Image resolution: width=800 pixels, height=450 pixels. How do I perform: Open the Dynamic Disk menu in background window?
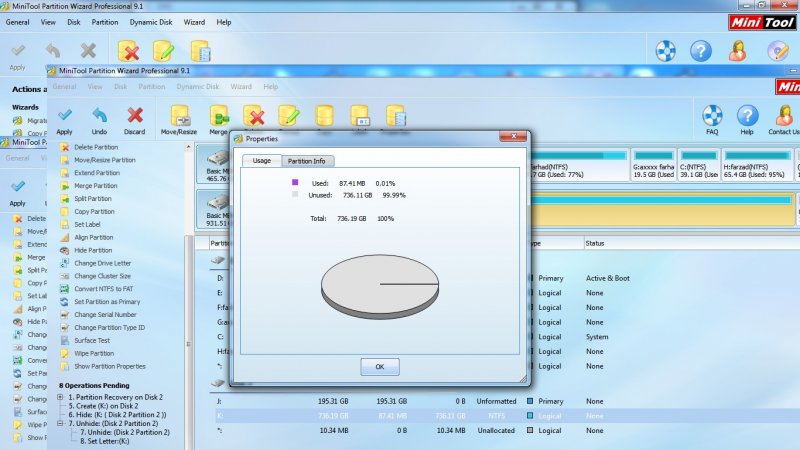click(x=151, y=22)
